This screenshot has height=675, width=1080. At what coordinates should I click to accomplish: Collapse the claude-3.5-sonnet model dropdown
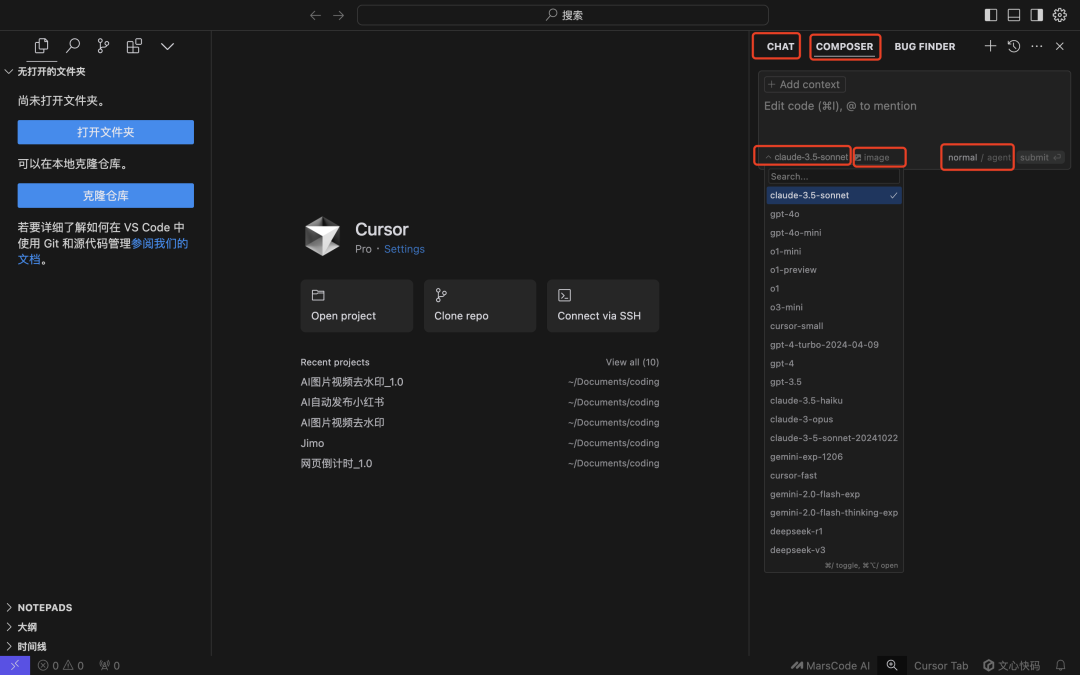[807, 157]
